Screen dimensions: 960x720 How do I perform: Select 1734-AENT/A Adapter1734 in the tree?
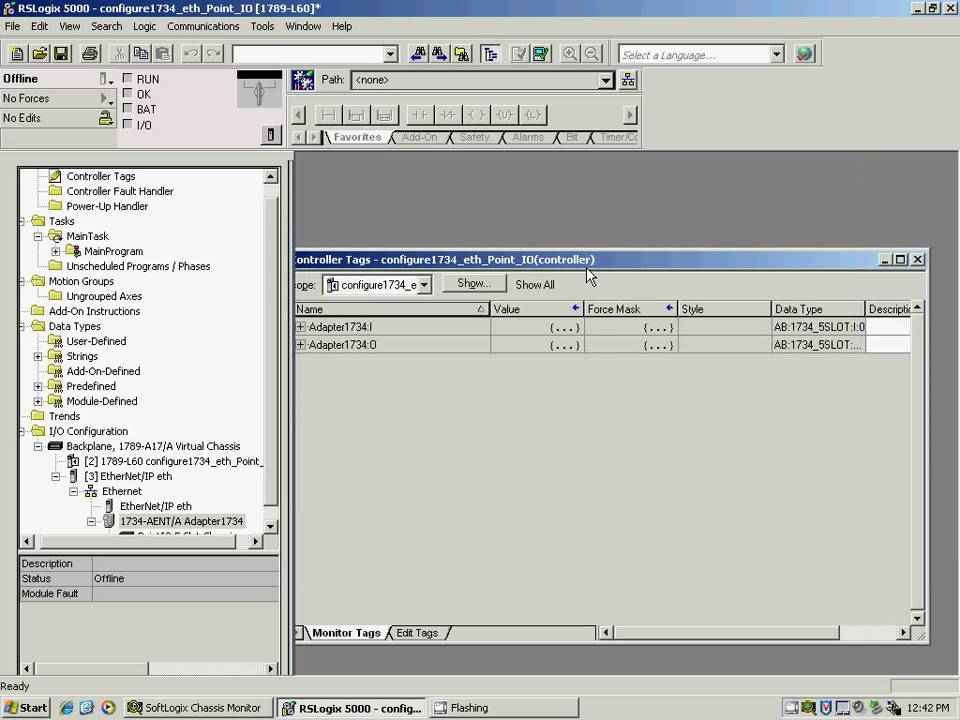181,521
